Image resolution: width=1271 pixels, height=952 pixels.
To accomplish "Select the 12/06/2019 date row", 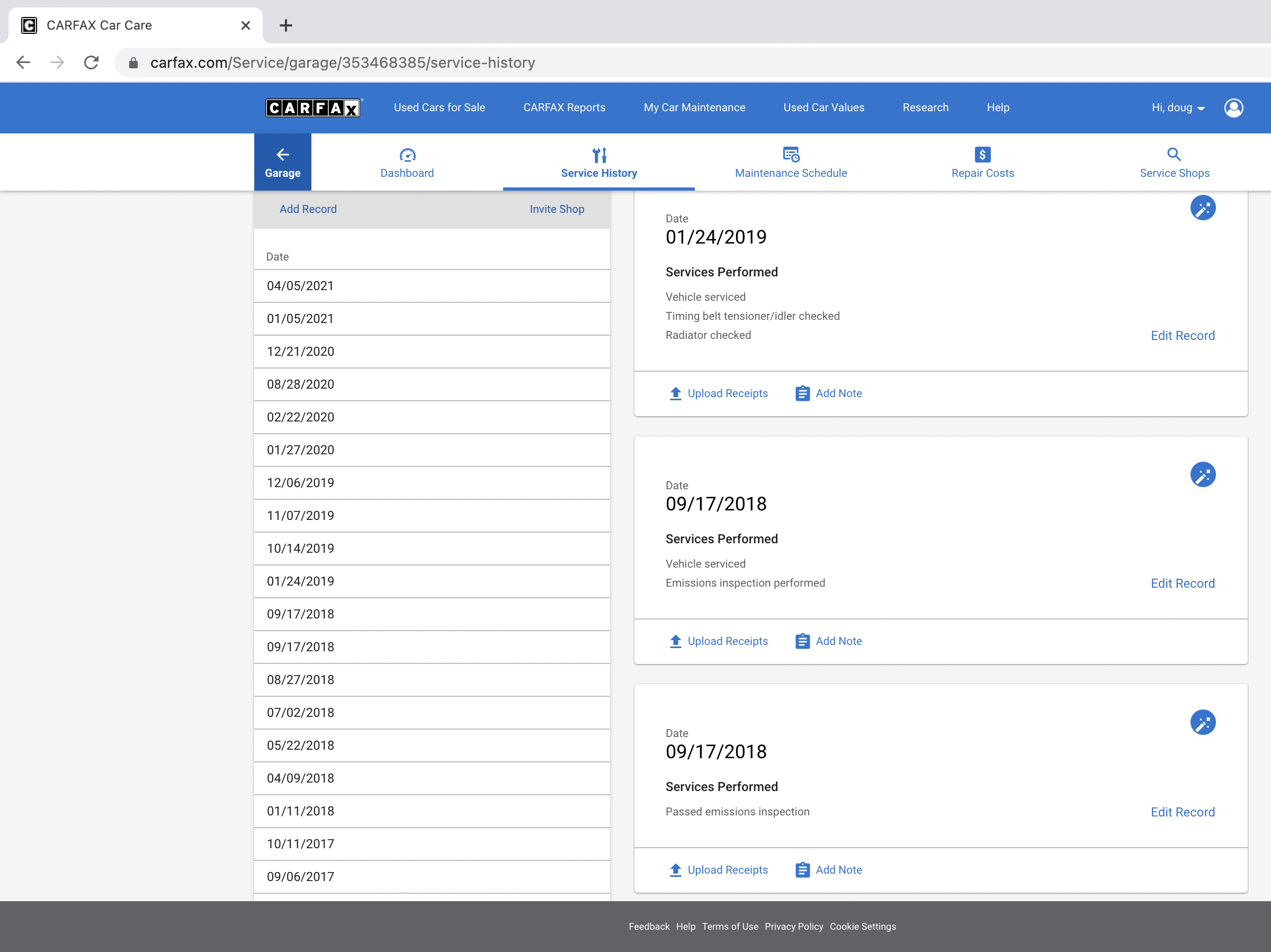I will tap(432, 482).
